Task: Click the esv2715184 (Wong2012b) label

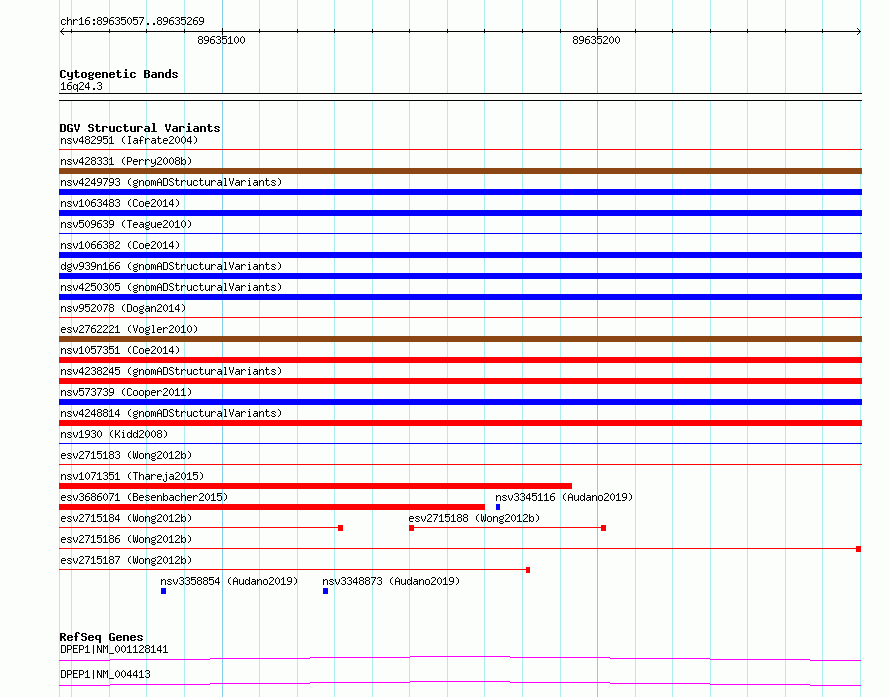Action: pyautogui.click(x=126, y=518)
